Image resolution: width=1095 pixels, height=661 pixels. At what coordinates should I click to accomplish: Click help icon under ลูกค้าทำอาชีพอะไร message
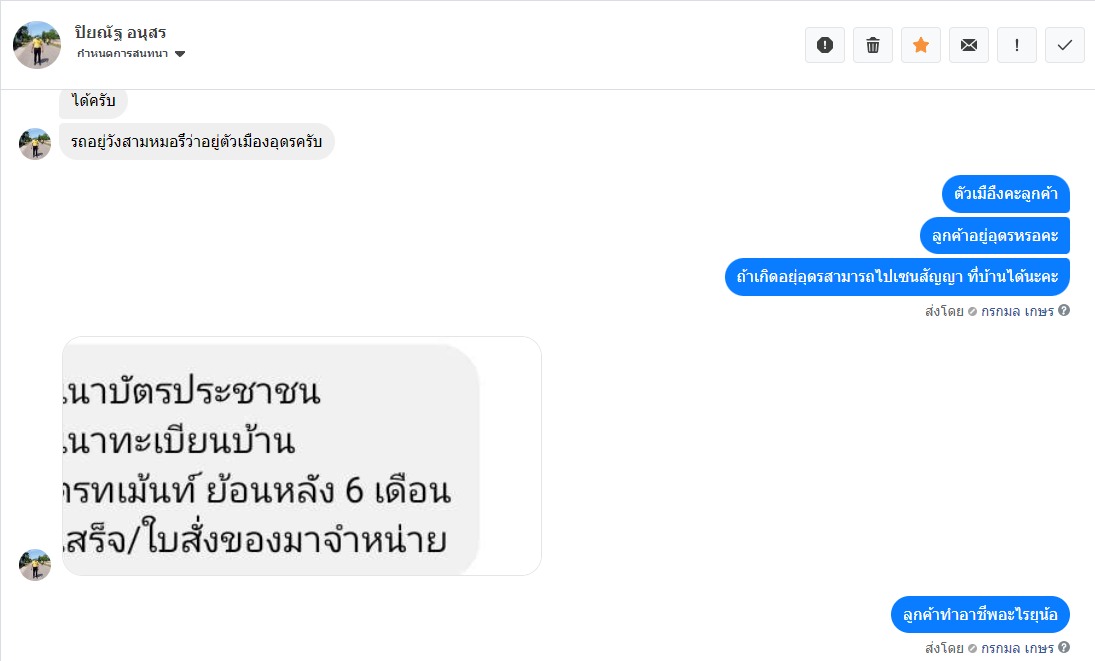coord(1064,648)
